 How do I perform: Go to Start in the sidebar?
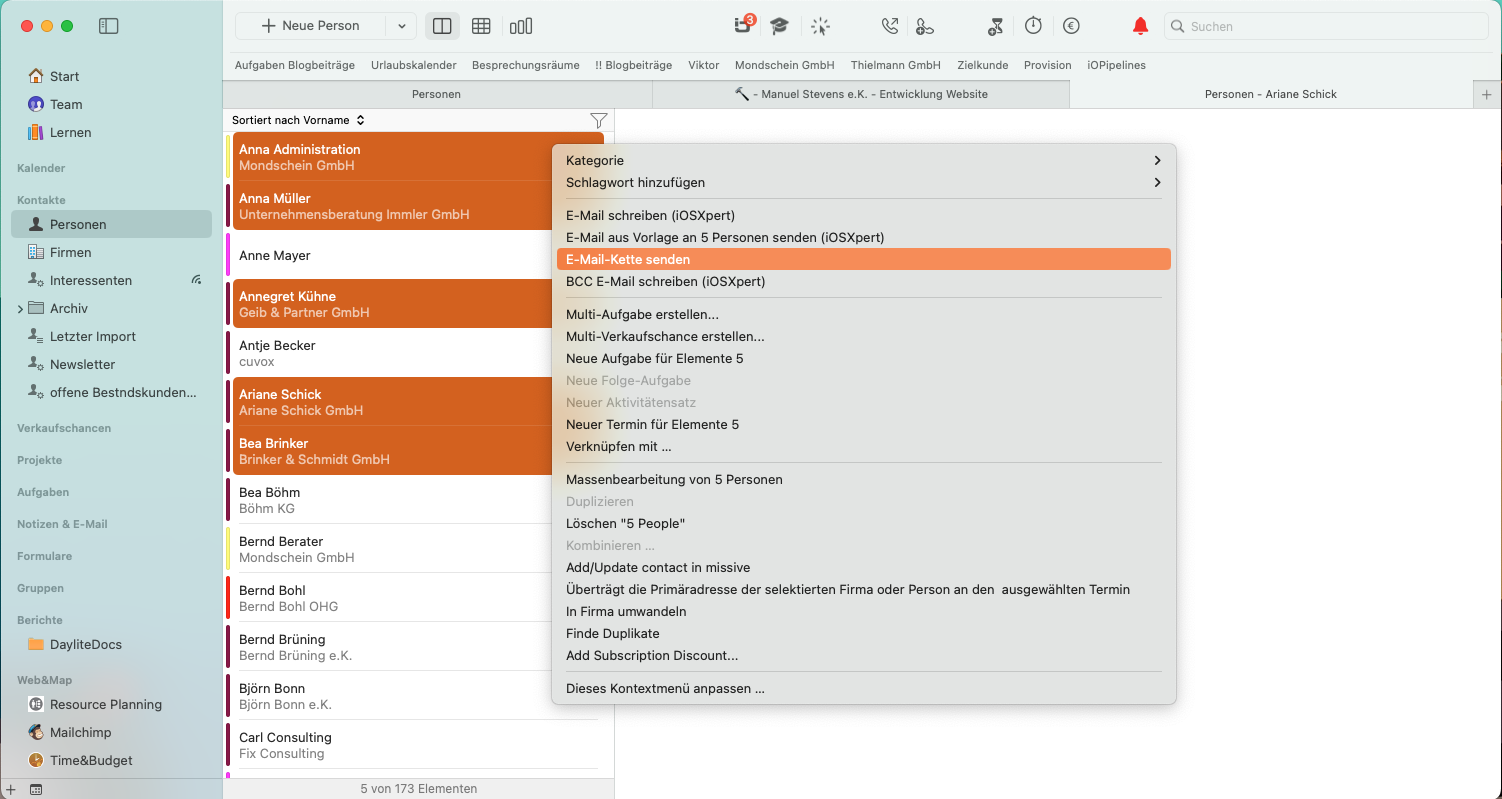click(x=64, y=76)
